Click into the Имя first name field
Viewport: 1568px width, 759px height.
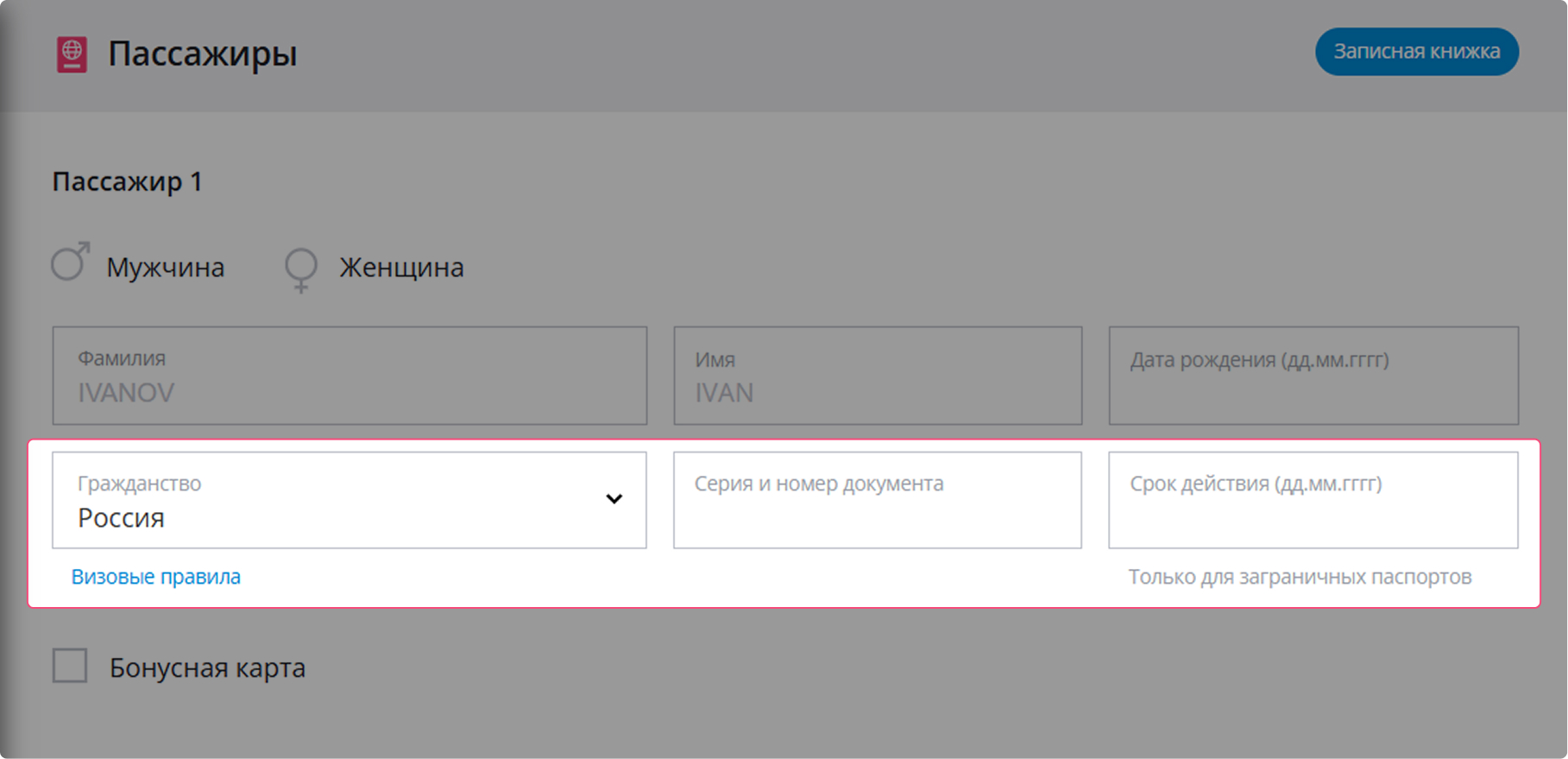coord(877,376)
